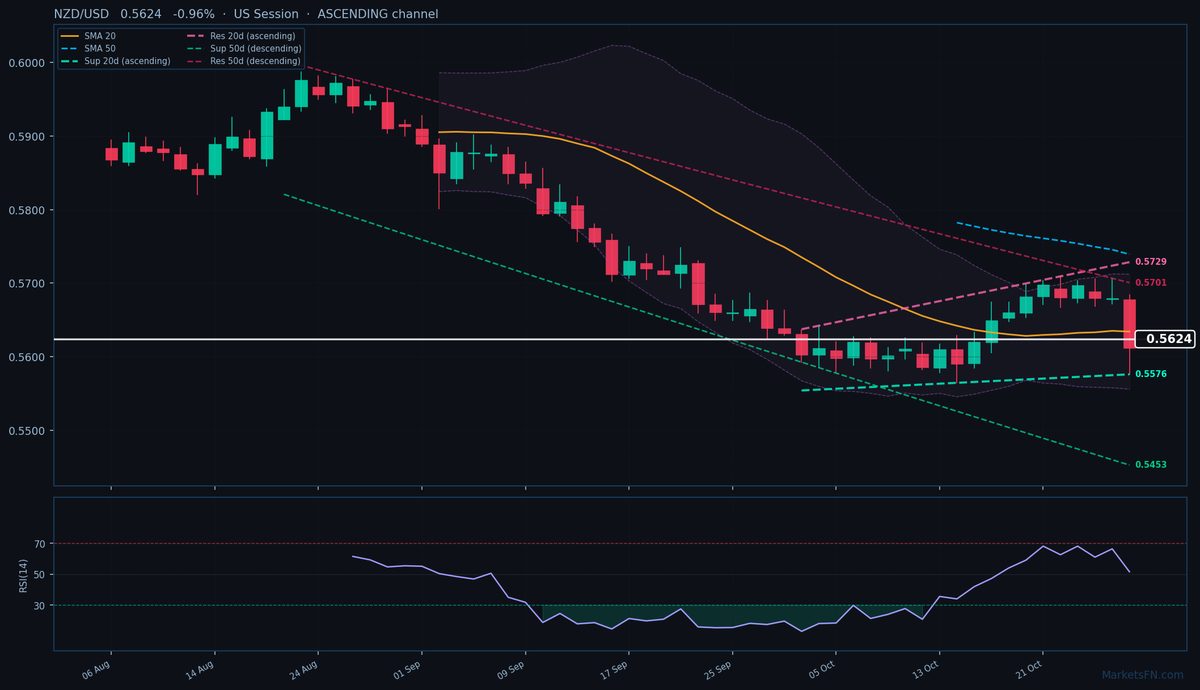Click the 0.5624 price in header

[x=140, y=14]
